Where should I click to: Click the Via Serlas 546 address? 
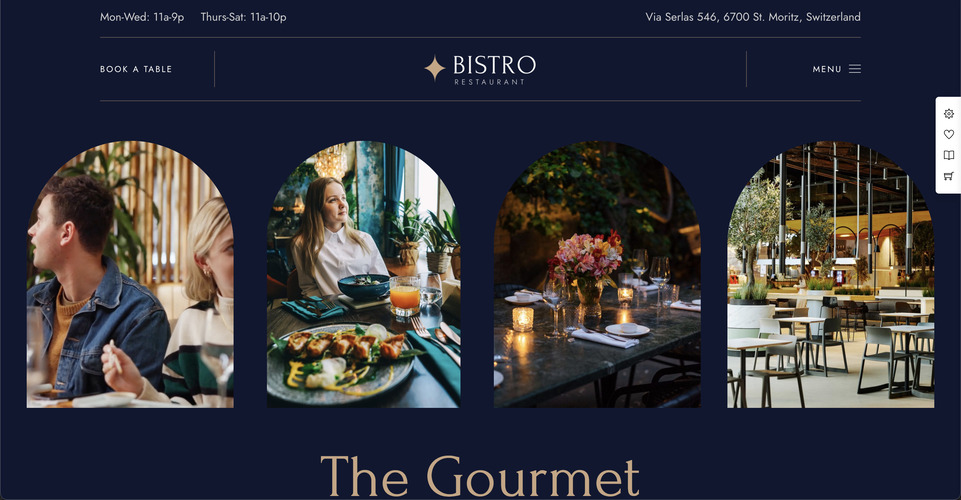pyautogui.click(x=753, y=17)
